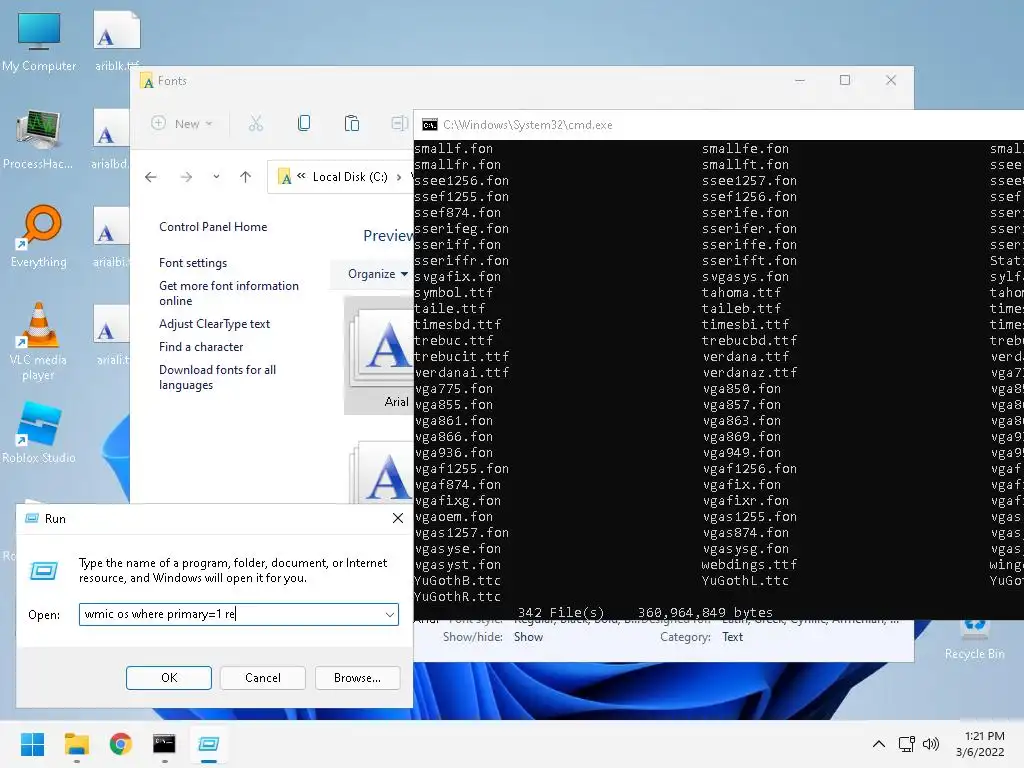Click tahoma.ttf in cmd output
The width and height of the screenshot is (1024, 768).
coord(741,293)
